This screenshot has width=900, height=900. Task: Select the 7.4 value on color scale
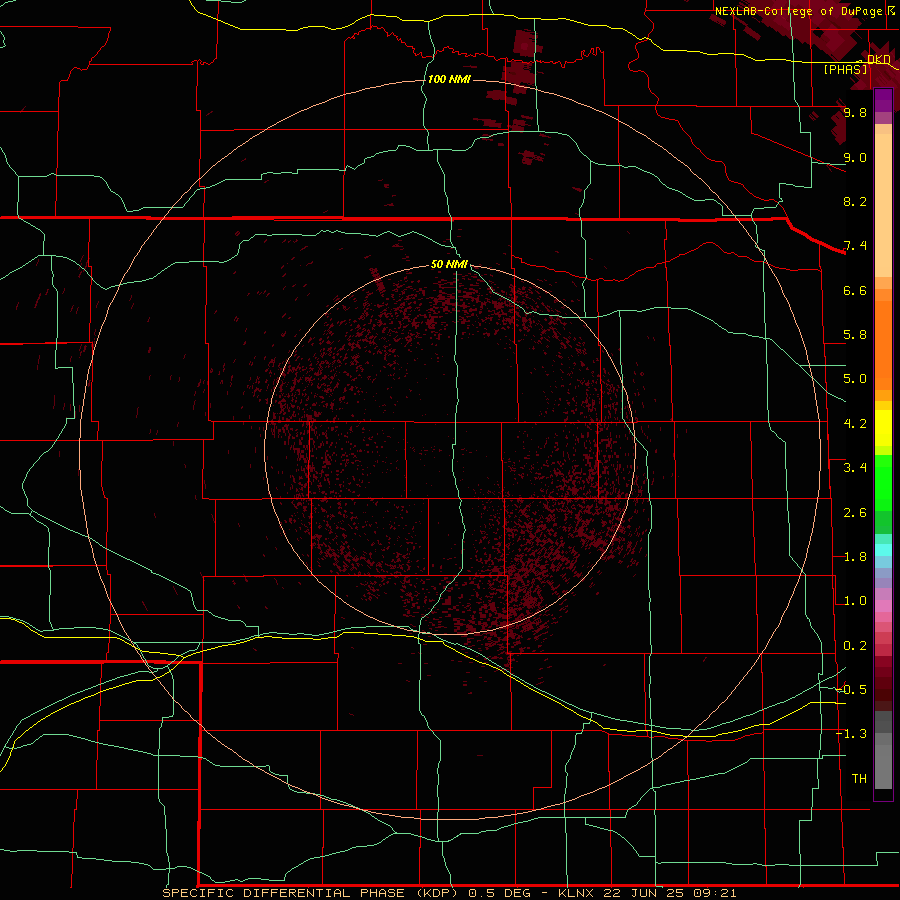click(x=855, y=246)
